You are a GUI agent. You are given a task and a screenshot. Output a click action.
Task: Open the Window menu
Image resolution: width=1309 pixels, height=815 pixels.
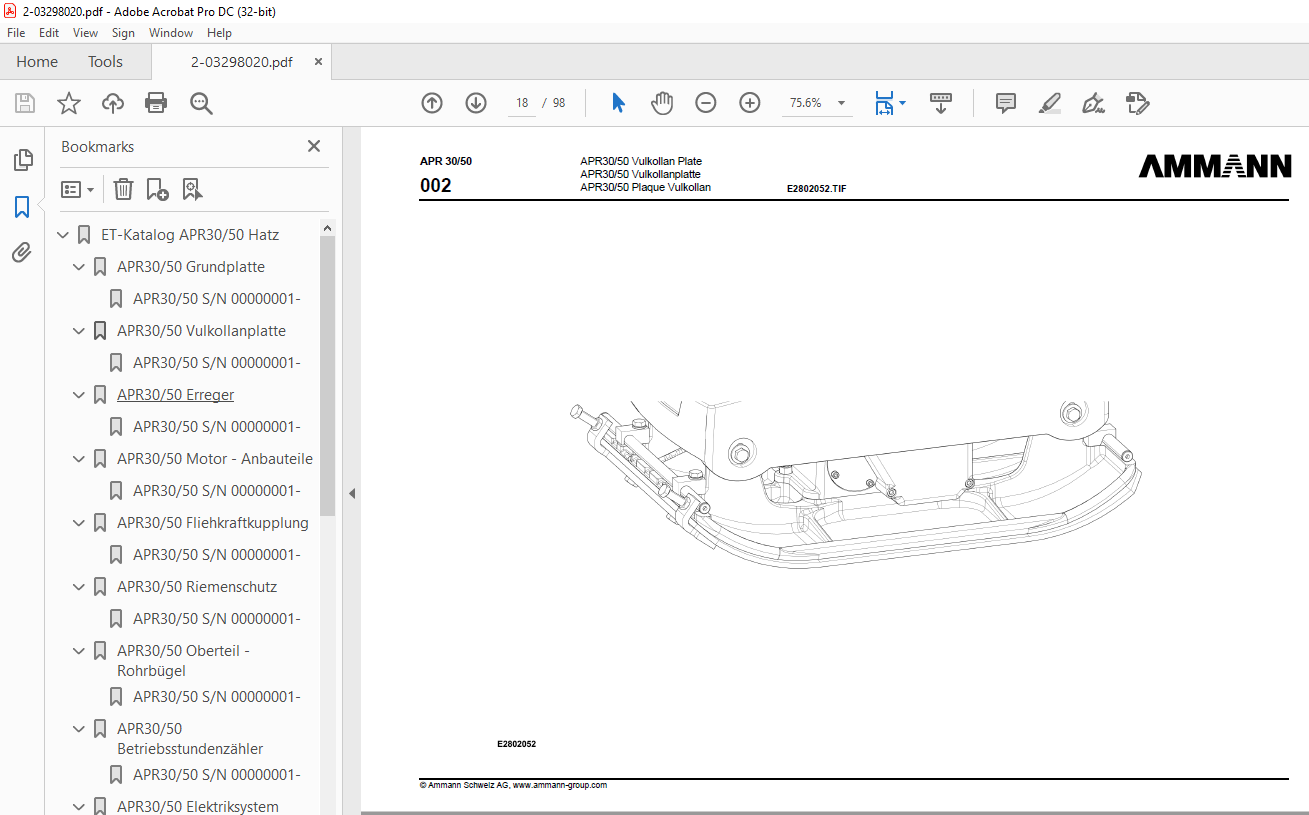coord(171,33)
